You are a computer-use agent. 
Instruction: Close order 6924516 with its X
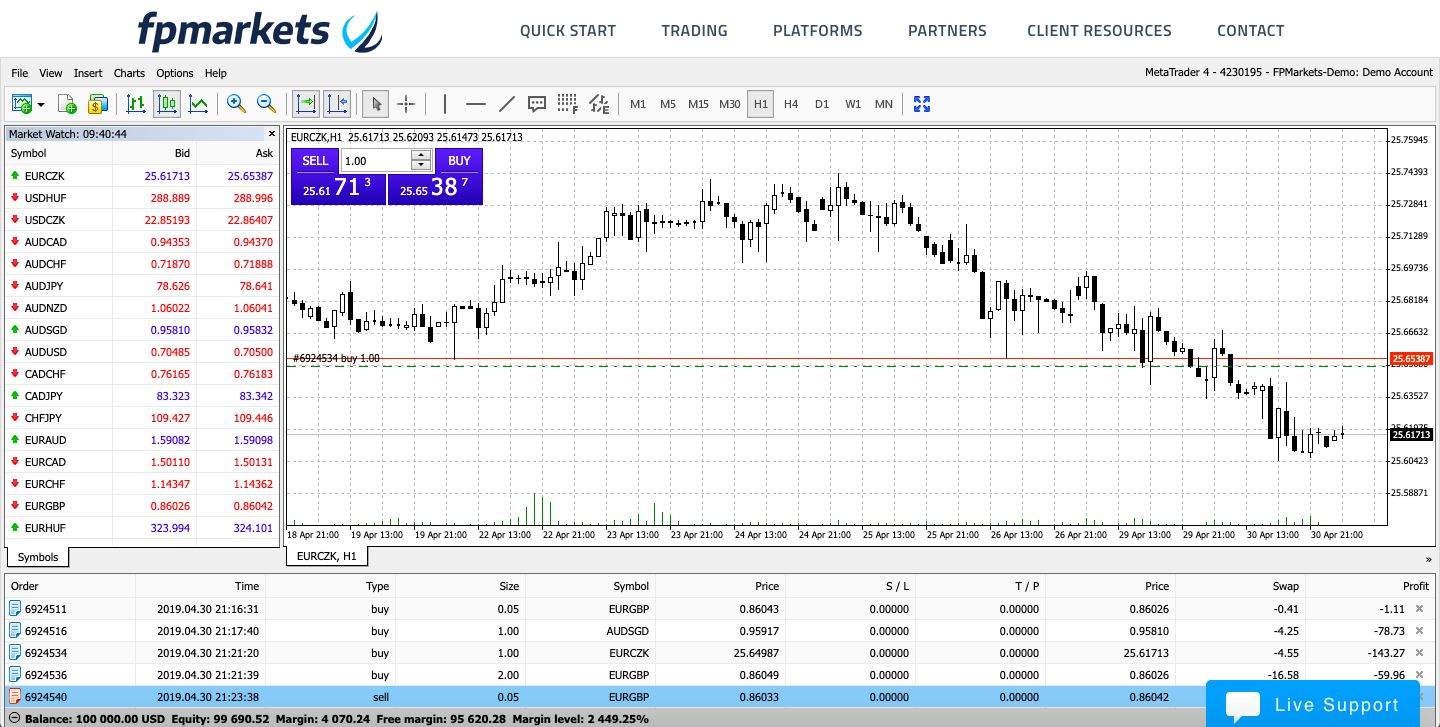point(1419,631)
